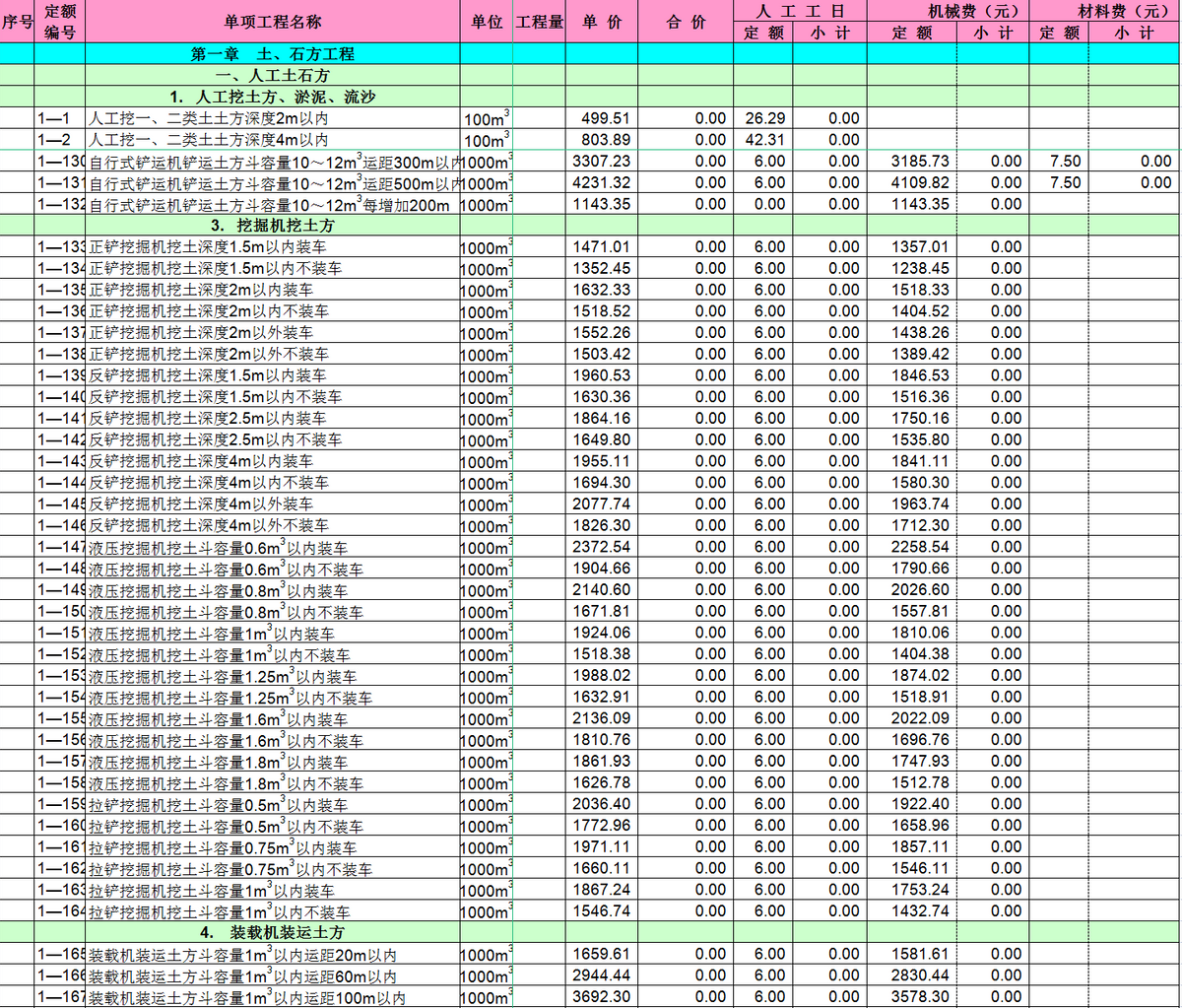Screen dimensions: 1182x1008
Task: Click the unit price cell 4231.32
Action: 601,182
